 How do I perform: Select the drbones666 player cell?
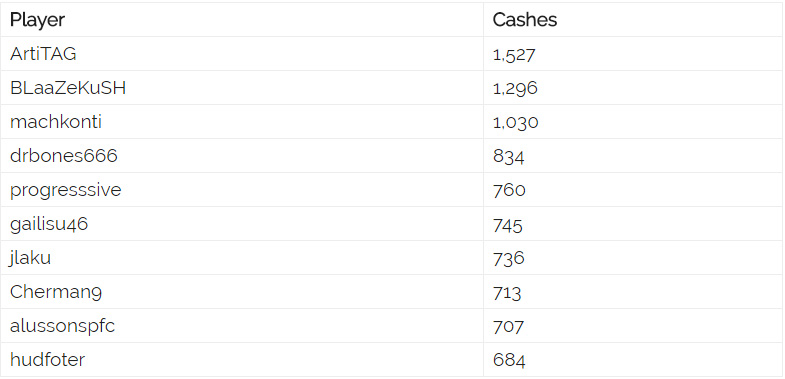242,156
